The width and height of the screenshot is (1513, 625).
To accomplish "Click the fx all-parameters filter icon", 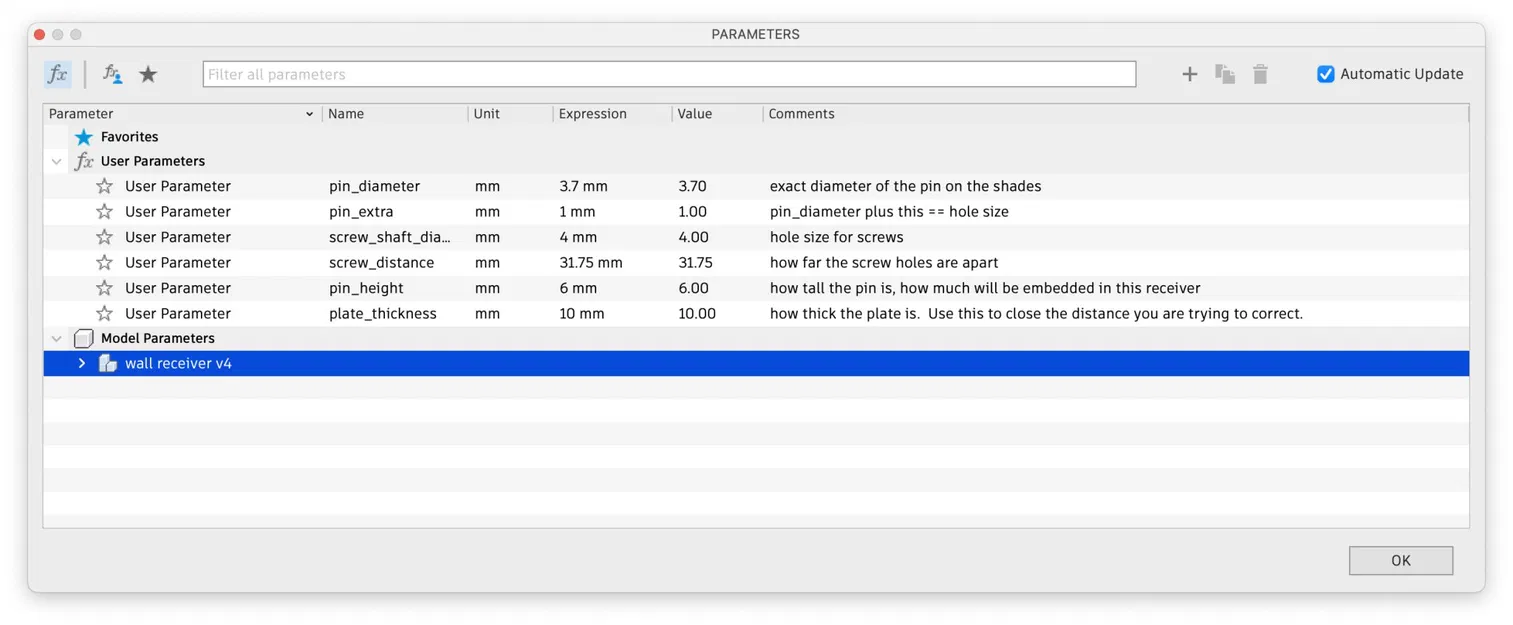I will coord(58,74).
